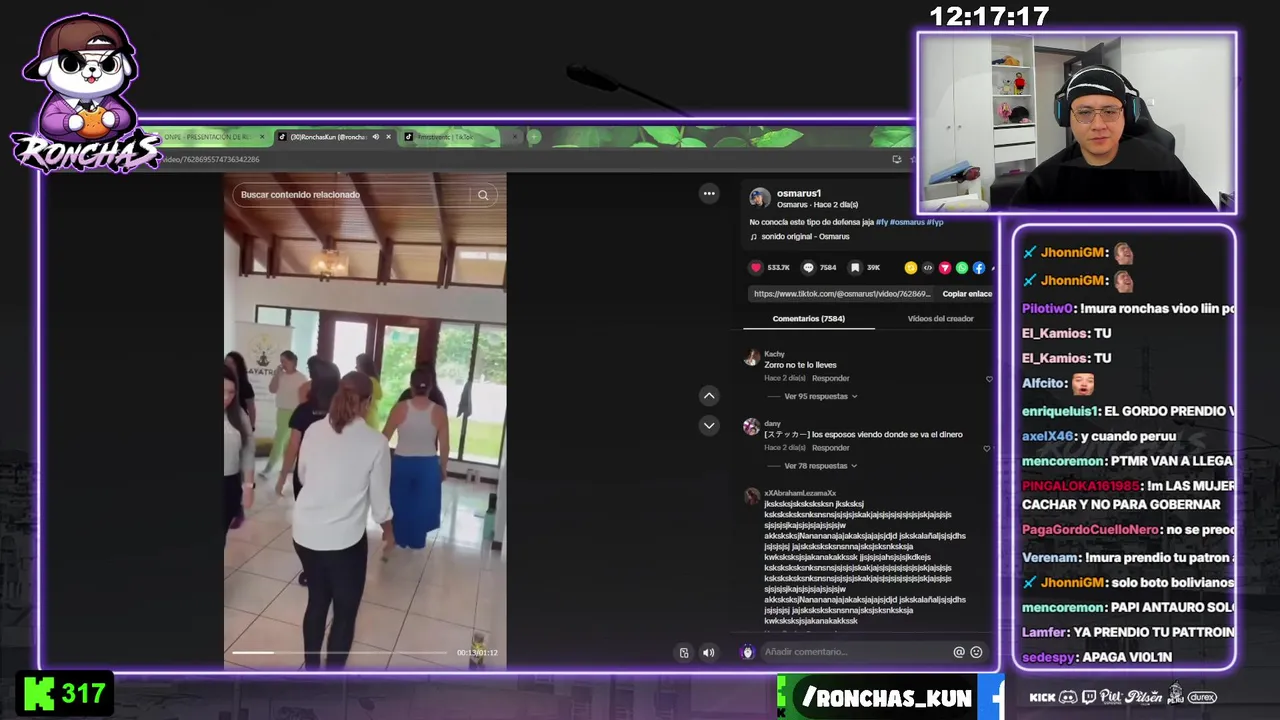Click the @ mention icon in comment box

[x=959, y=652]
